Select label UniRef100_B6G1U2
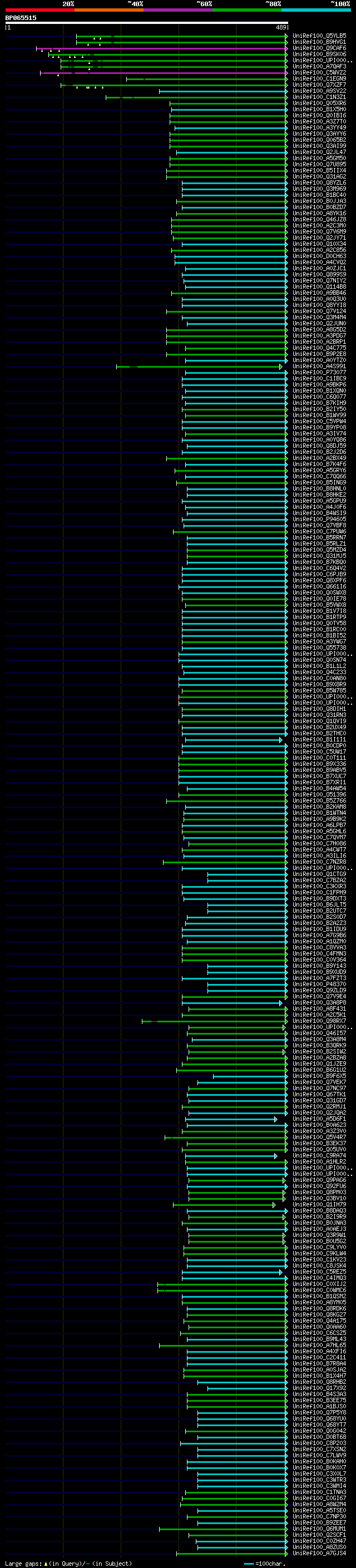The width and height of the screenshot is (356, 1568). pos(319,1070)
